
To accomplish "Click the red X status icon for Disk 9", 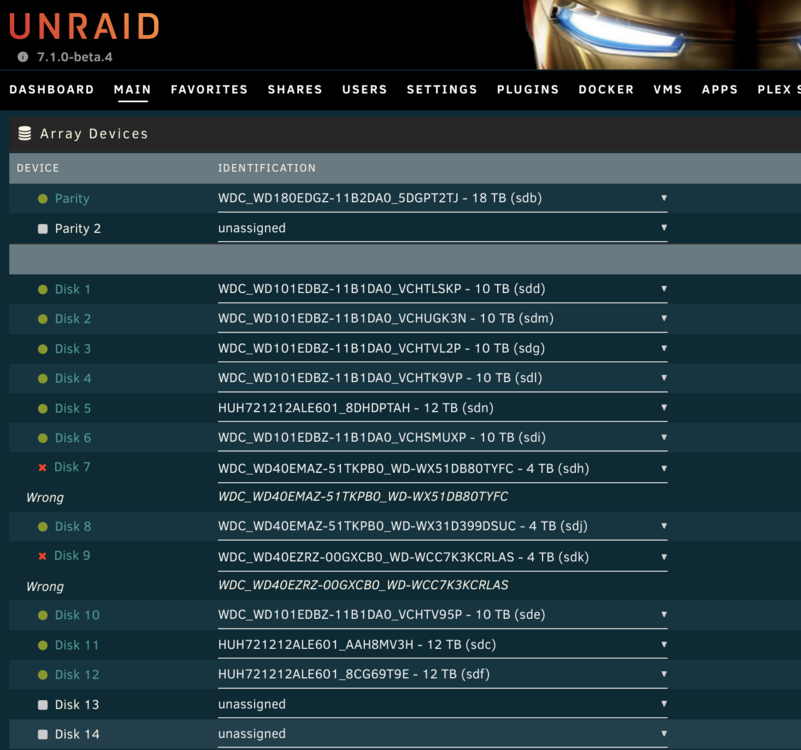I will pos(42,556).
